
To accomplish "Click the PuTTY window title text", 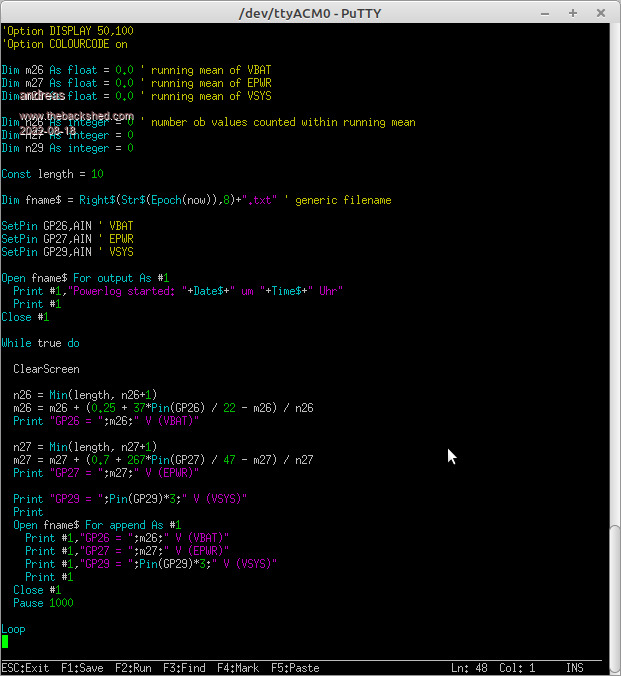I will tap(309, 12).
